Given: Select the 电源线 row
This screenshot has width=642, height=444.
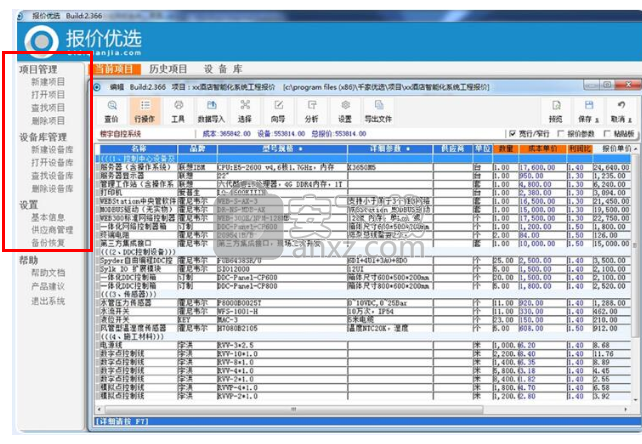Looking at the screenshot, I should click(365, 345).
